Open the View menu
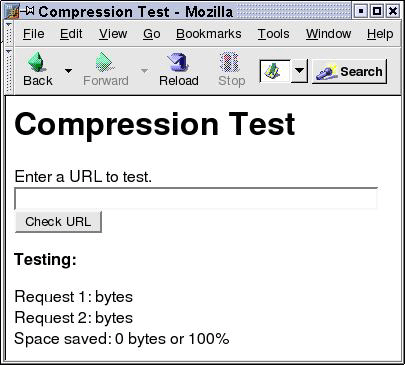 (113, 34)
